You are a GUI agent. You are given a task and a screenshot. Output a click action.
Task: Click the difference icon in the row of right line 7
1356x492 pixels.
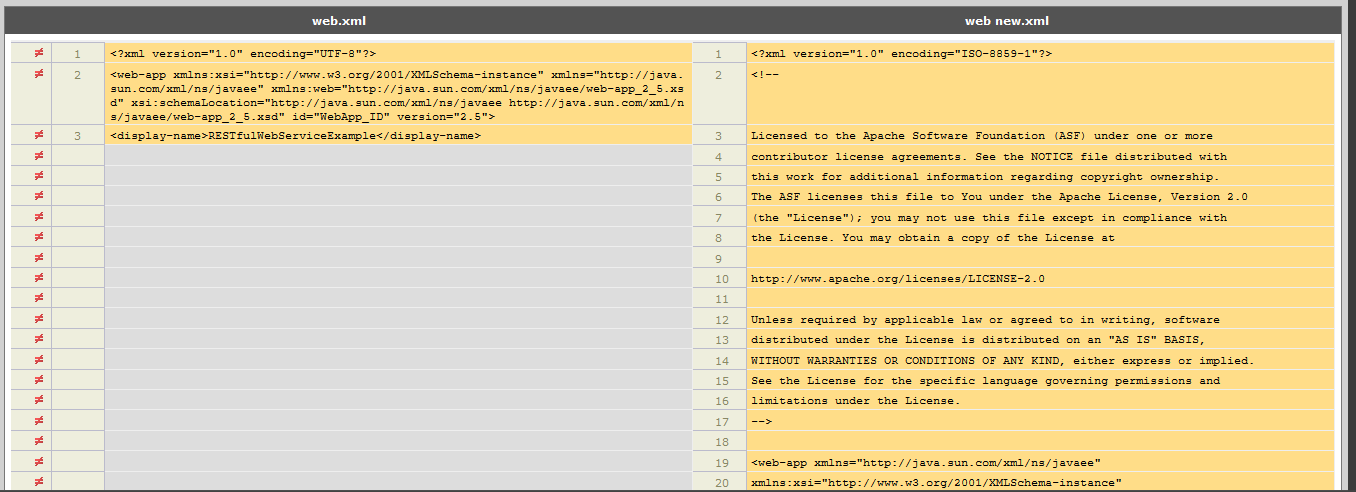[39, 217]
